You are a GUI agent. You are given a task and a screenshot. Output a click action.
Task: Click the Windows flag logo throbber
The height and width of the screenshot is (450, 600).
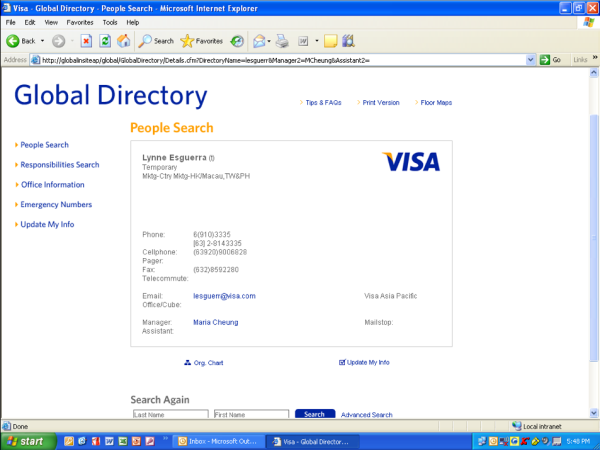589,23
